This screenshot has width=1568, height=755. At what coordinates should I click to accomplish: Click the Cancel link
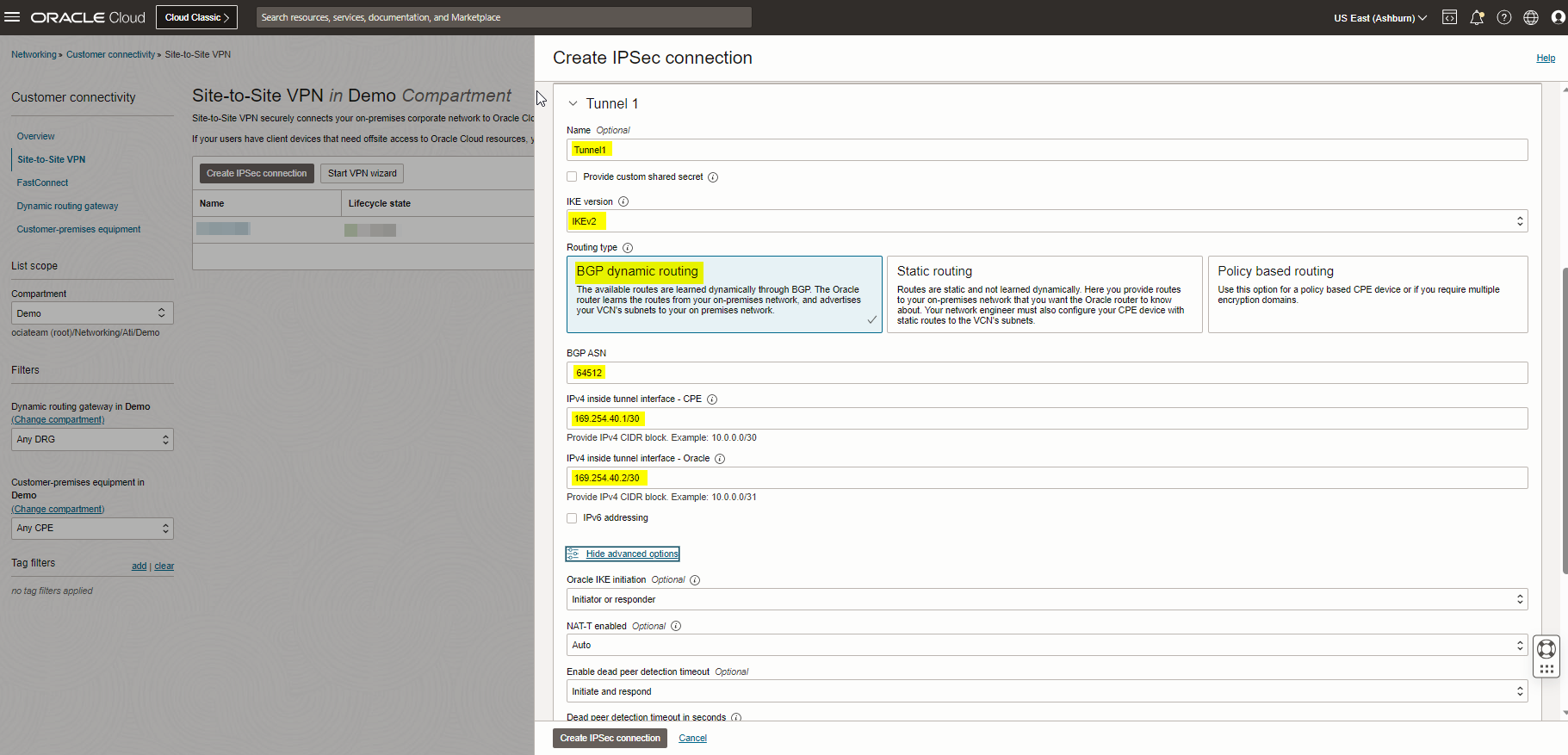pyautogui.click(x=692, y=739)
